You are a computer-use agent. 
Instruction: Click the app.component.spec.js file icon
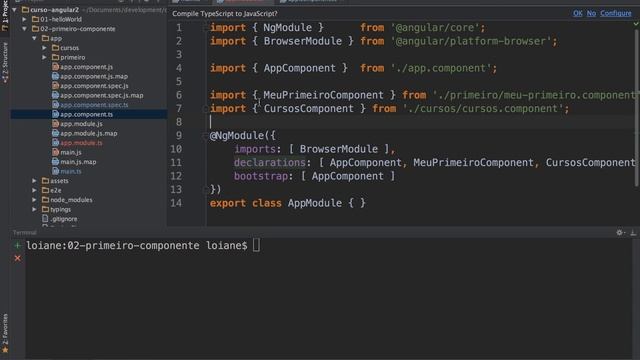56,86
